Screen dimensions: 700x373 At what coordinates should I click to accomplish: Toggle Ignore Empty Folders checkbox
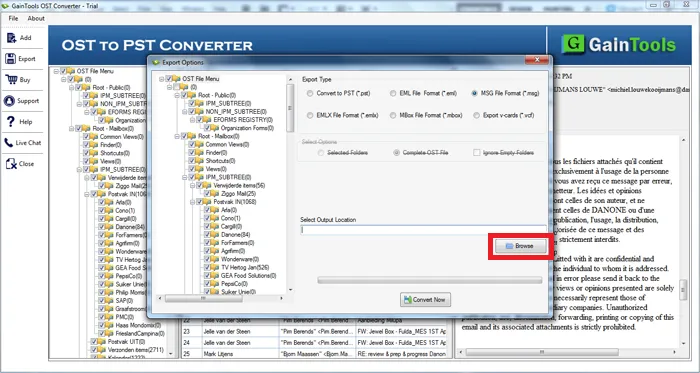point(477,153)
